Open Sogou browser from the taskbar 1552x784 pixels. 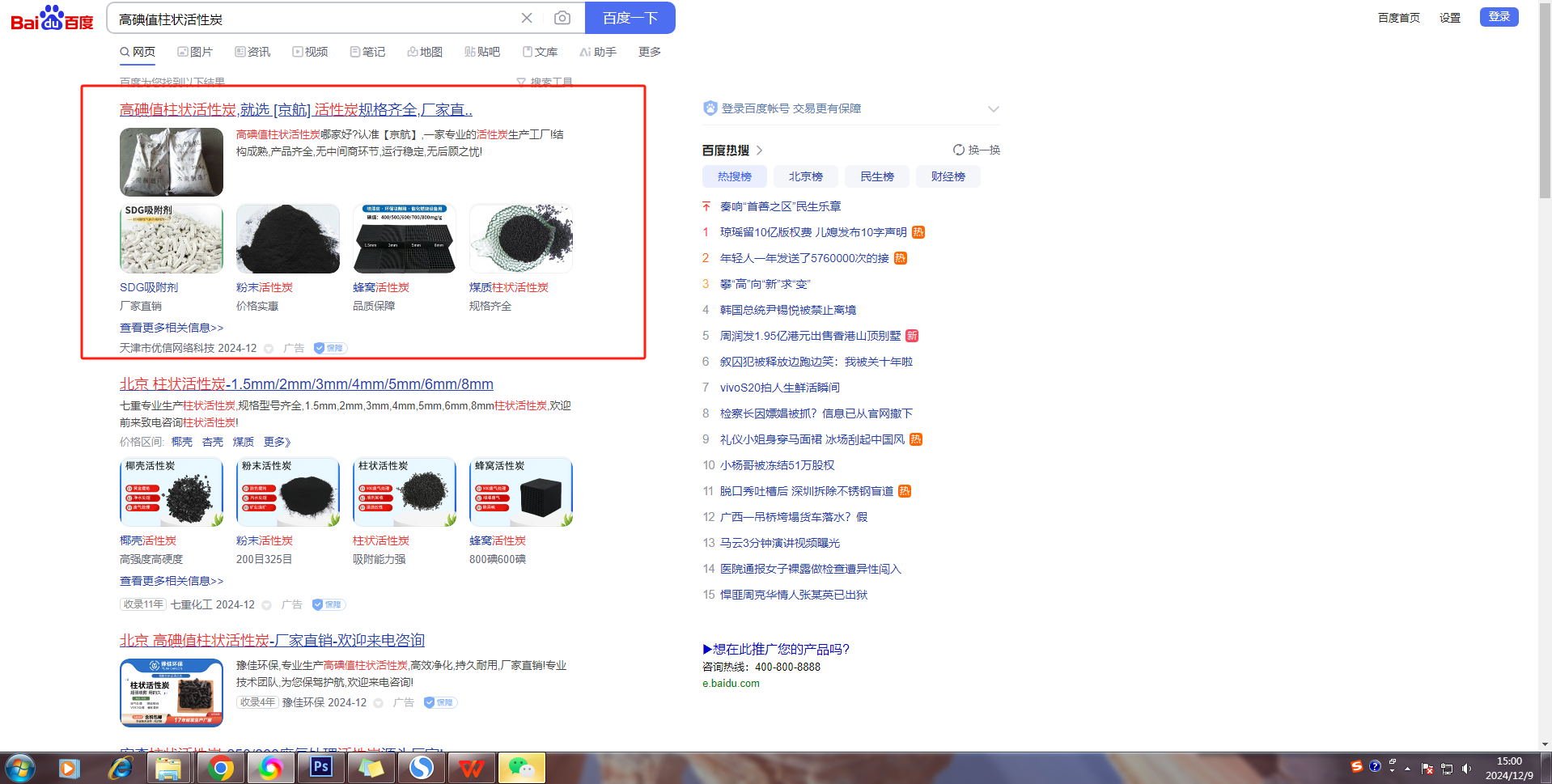tap(421, 768)
